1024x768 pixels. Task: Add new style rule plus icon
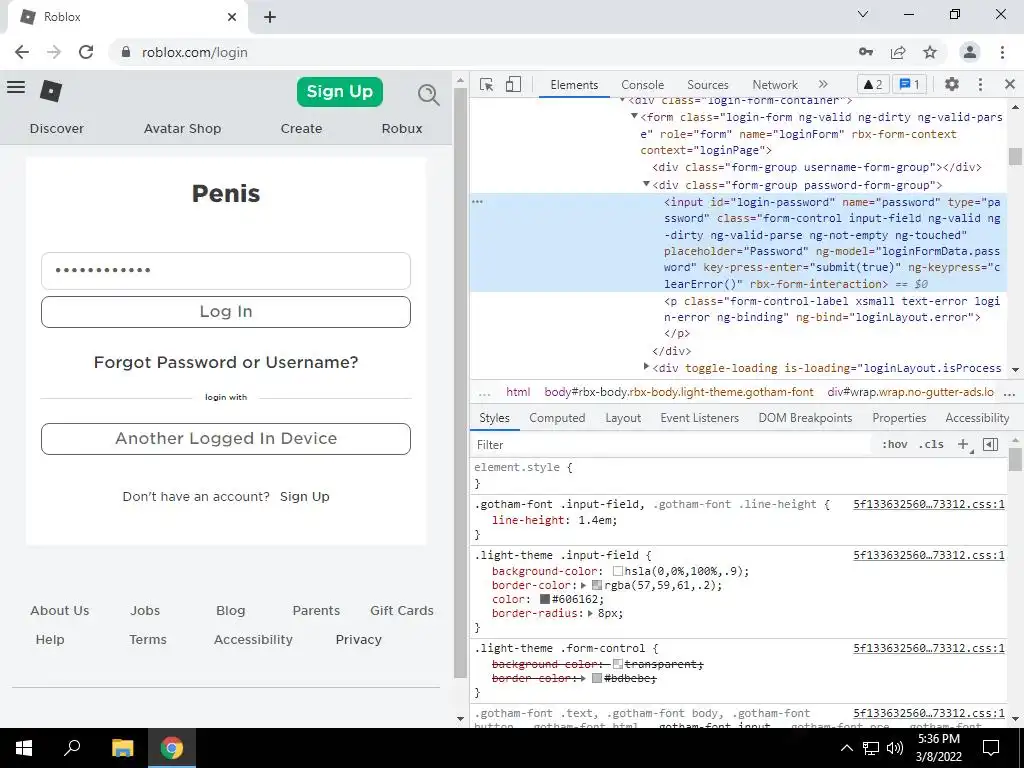pos(963,444)
